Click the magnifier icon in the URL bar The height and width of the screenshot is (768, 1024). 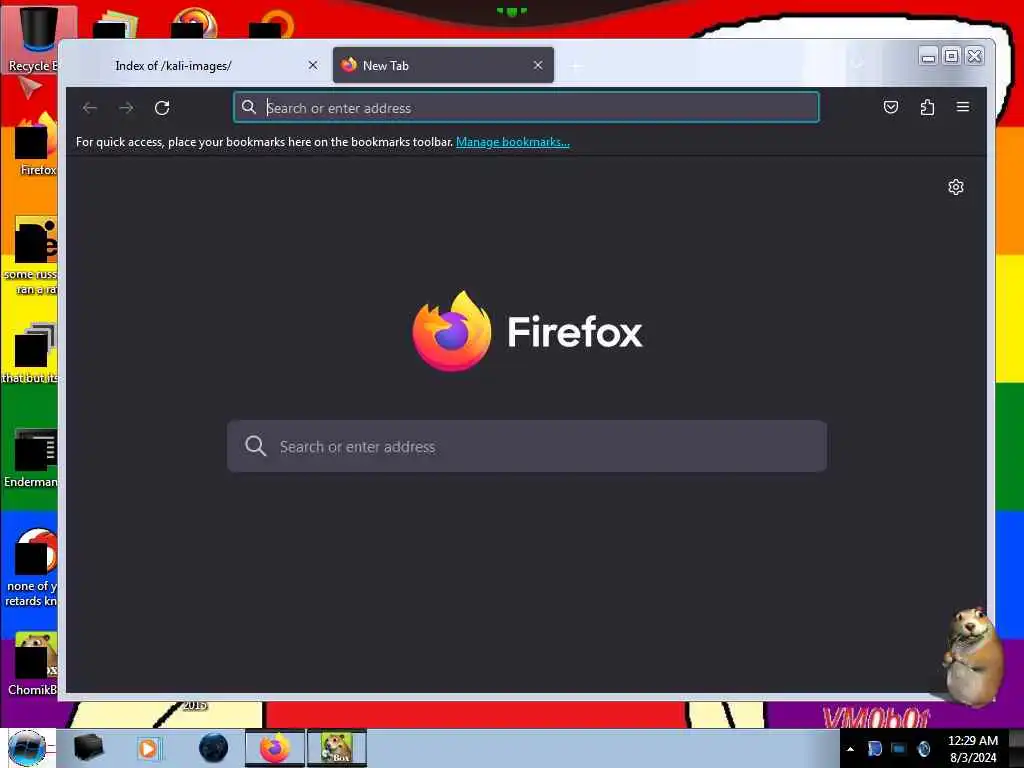click(x=249, y=107)
